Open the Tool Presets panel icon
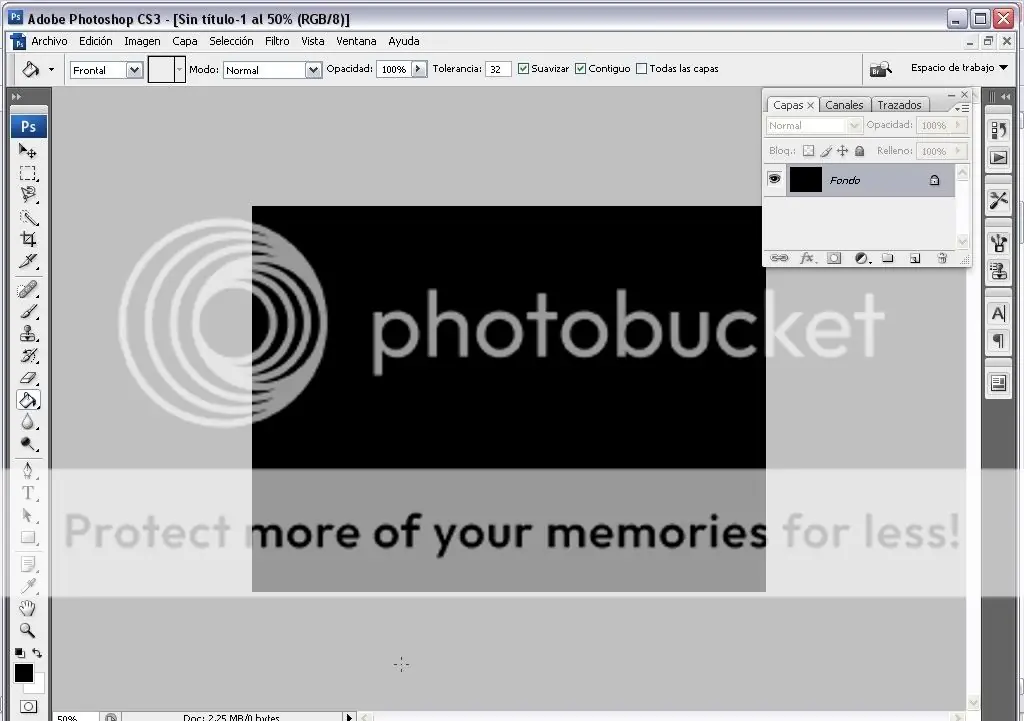1024x721 pixels. (999, 200)
